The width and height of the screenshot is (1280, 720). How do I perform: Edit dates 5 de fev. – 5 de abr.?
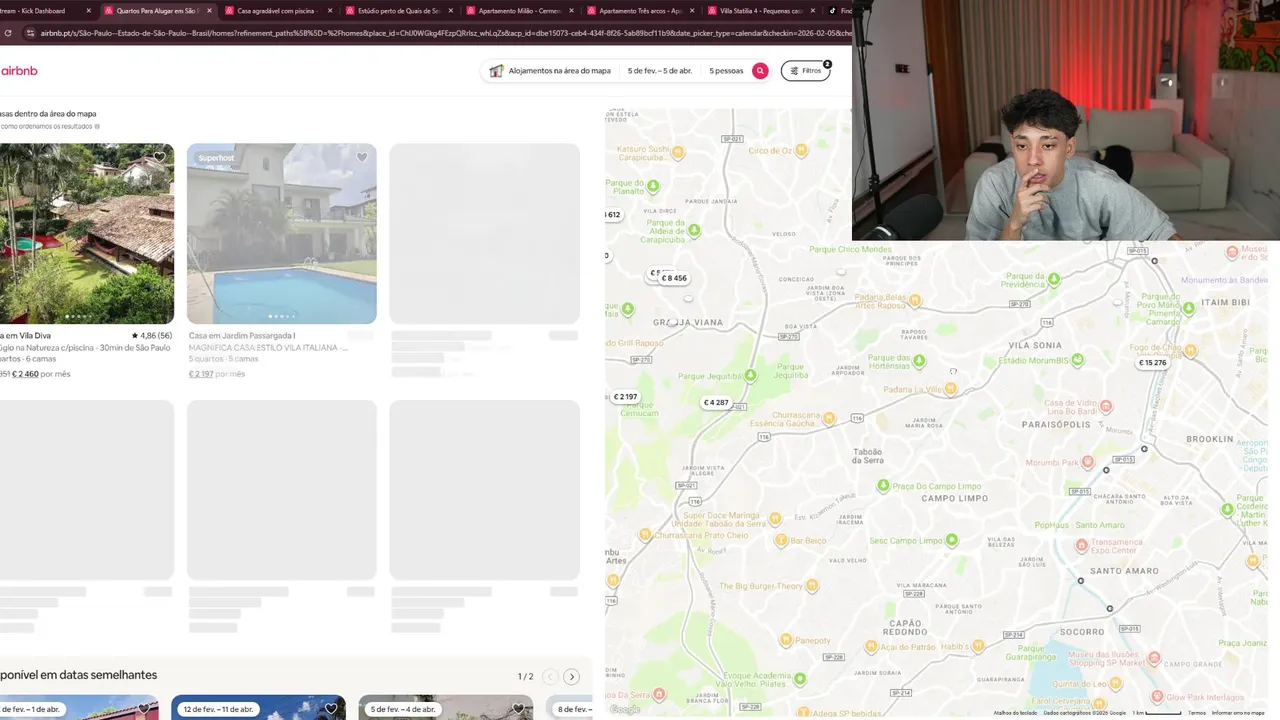(x=660, y=71)
